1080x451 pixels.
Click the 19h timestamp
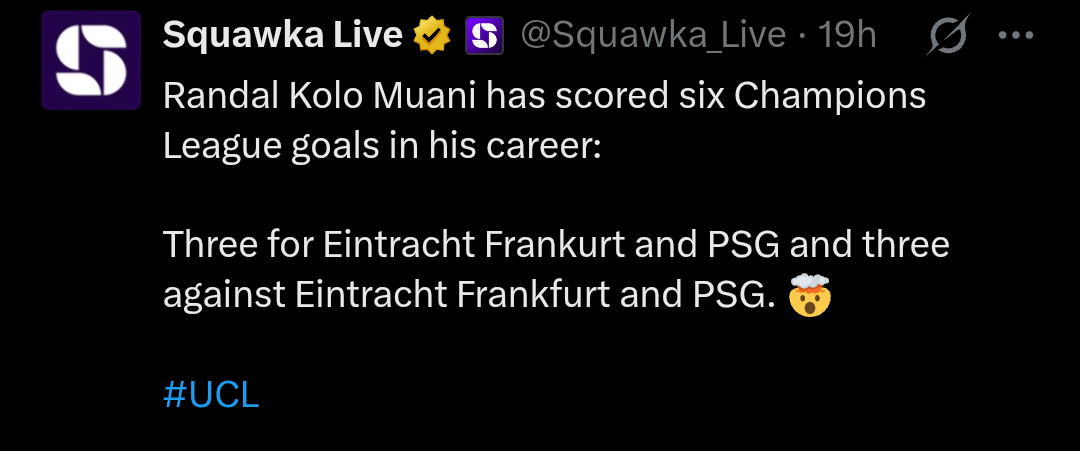(x=847, y=37)
